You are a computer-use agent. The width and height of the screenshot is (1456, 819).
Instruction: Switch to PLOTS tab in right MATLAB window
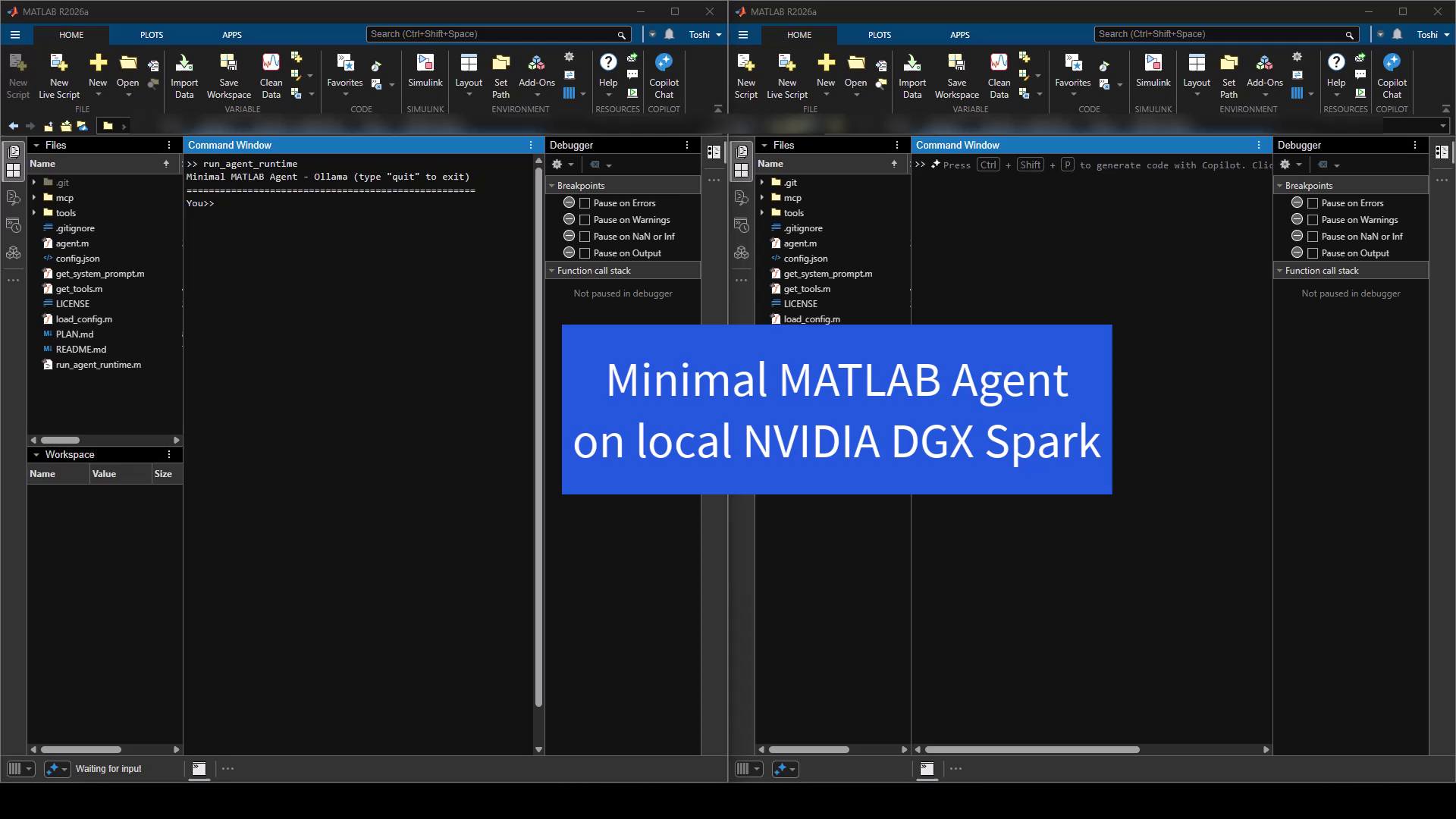(x=880, y=35)
